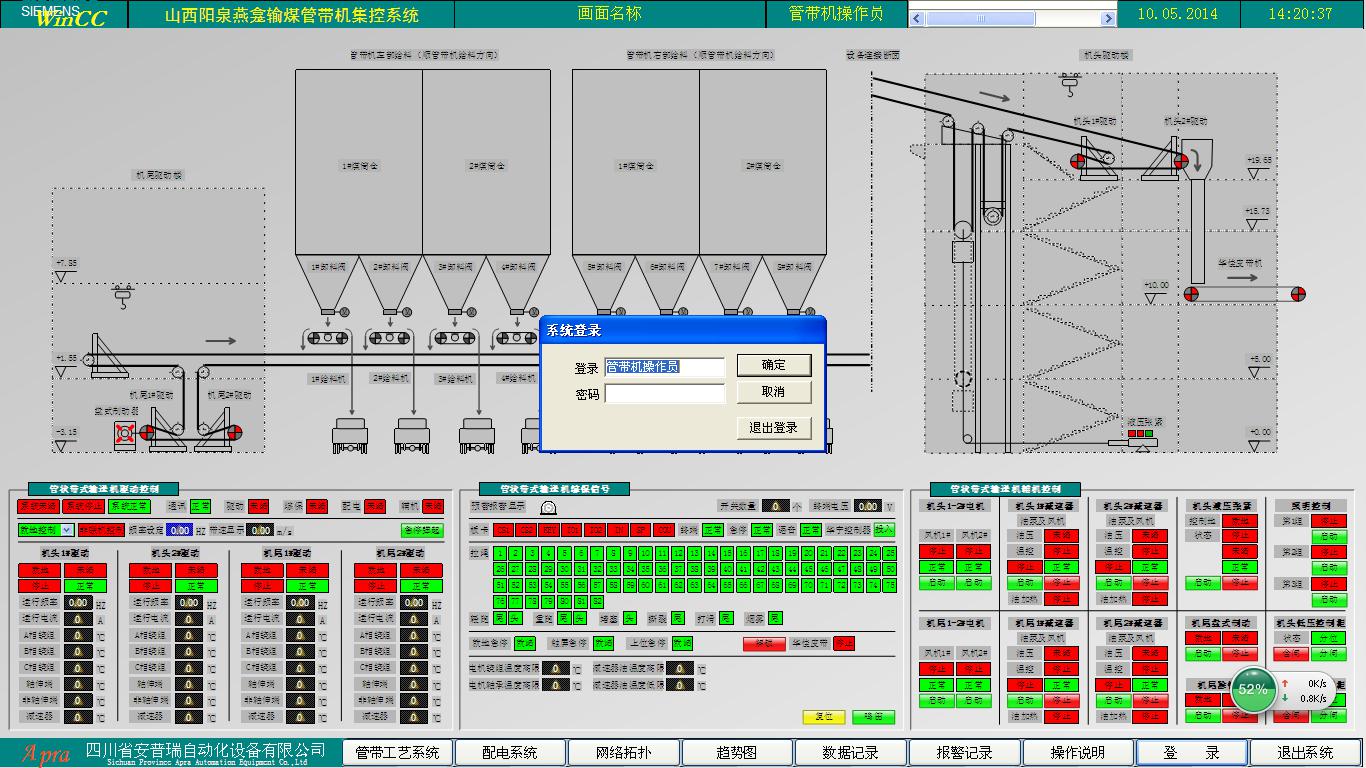Click the top bar scrollbar right arrow

(1108, 19)
